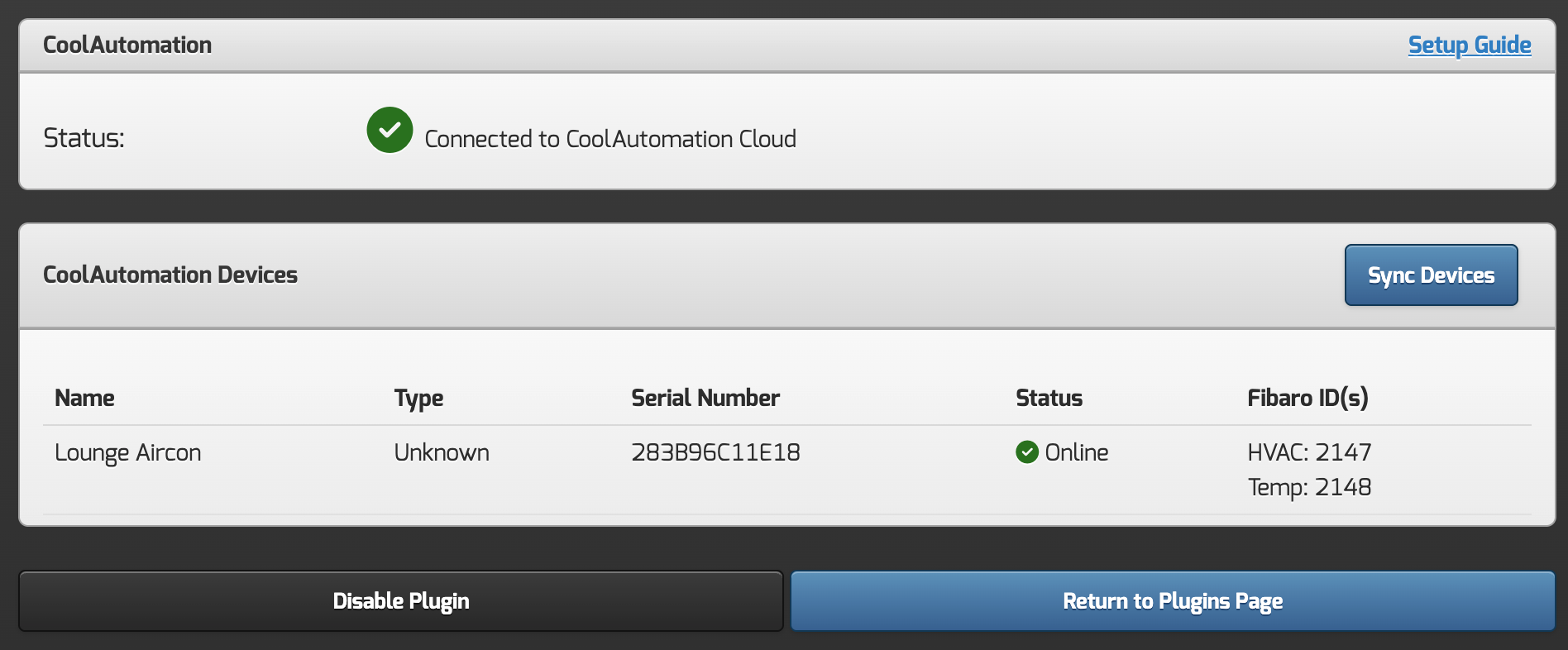The width and height of the screenshot is (1568, 650).
Task: Click the CoolAutomation panel title
Action: click(127, 45)
